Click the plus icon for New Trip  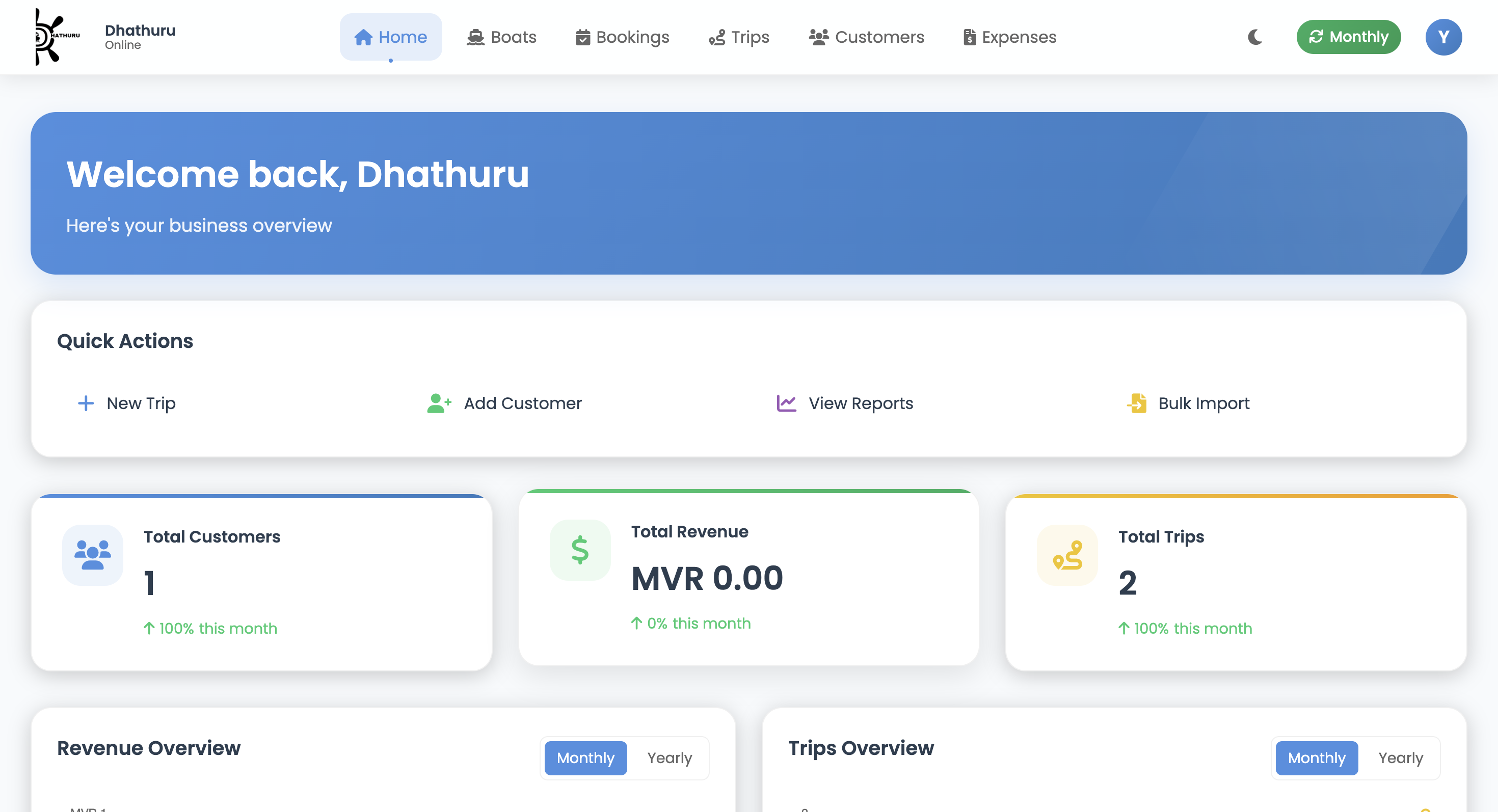click(86, 403)
